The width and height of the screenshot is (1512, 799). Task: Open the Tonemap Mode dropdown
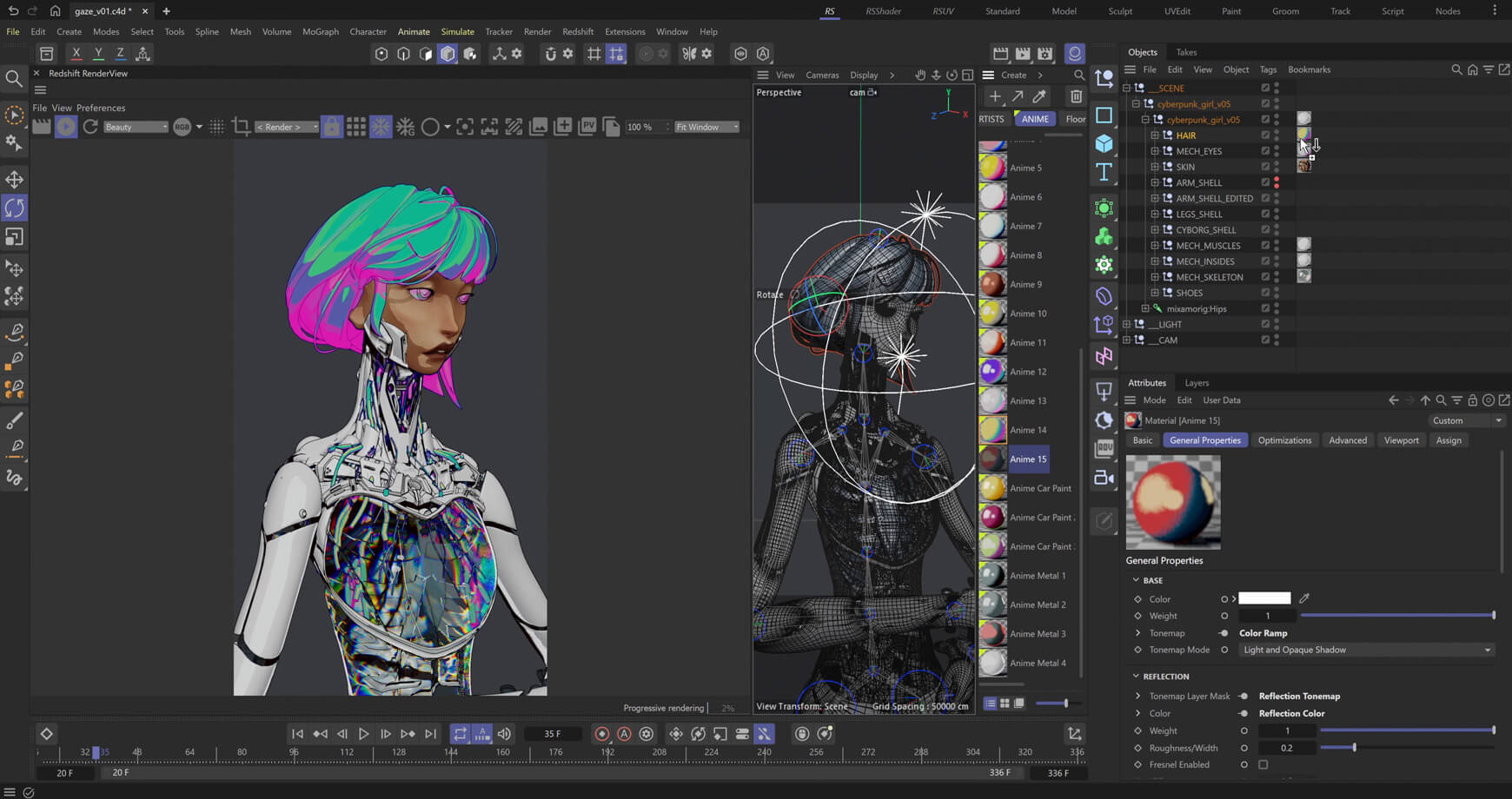1366,650
